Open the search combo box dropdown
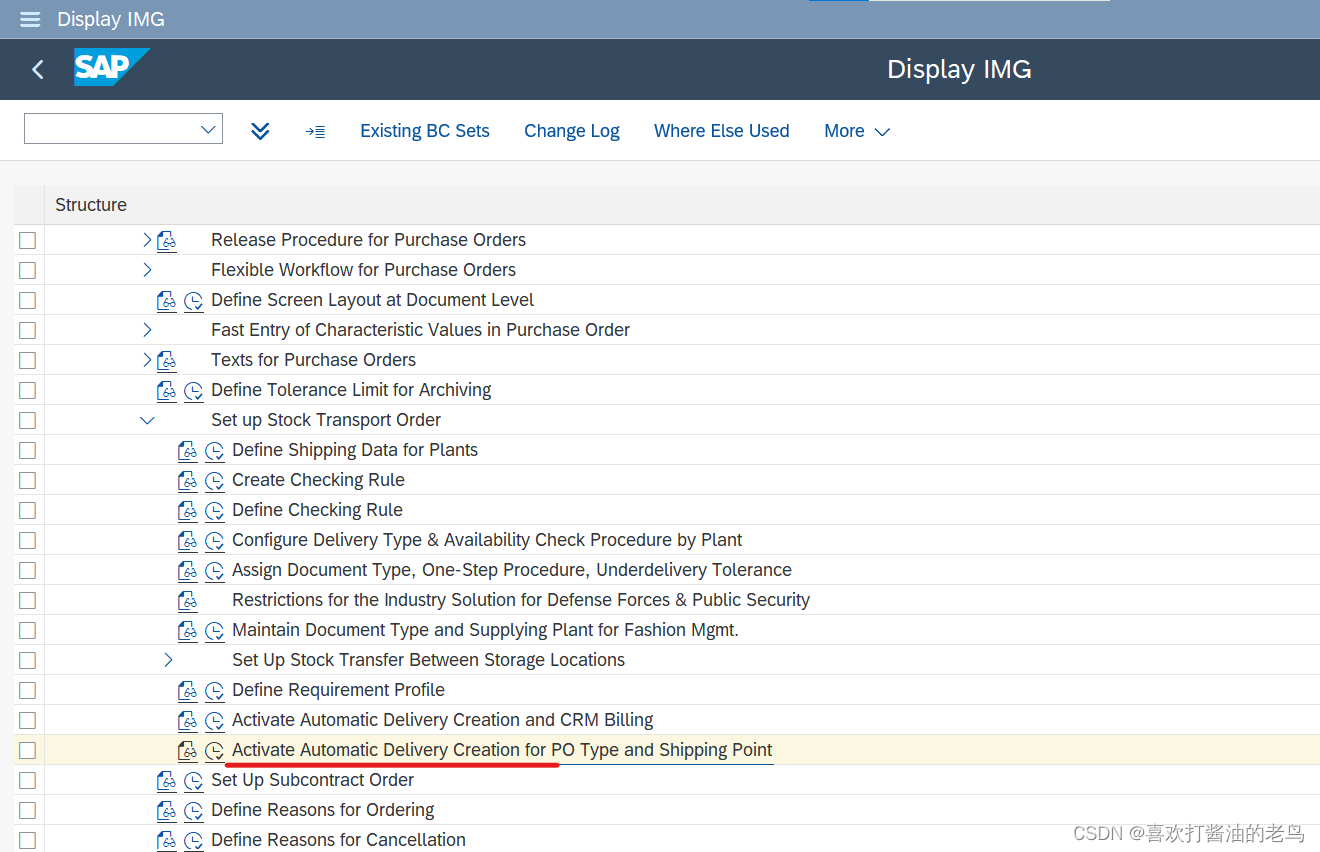The image size is (1320, 852). 208,129
